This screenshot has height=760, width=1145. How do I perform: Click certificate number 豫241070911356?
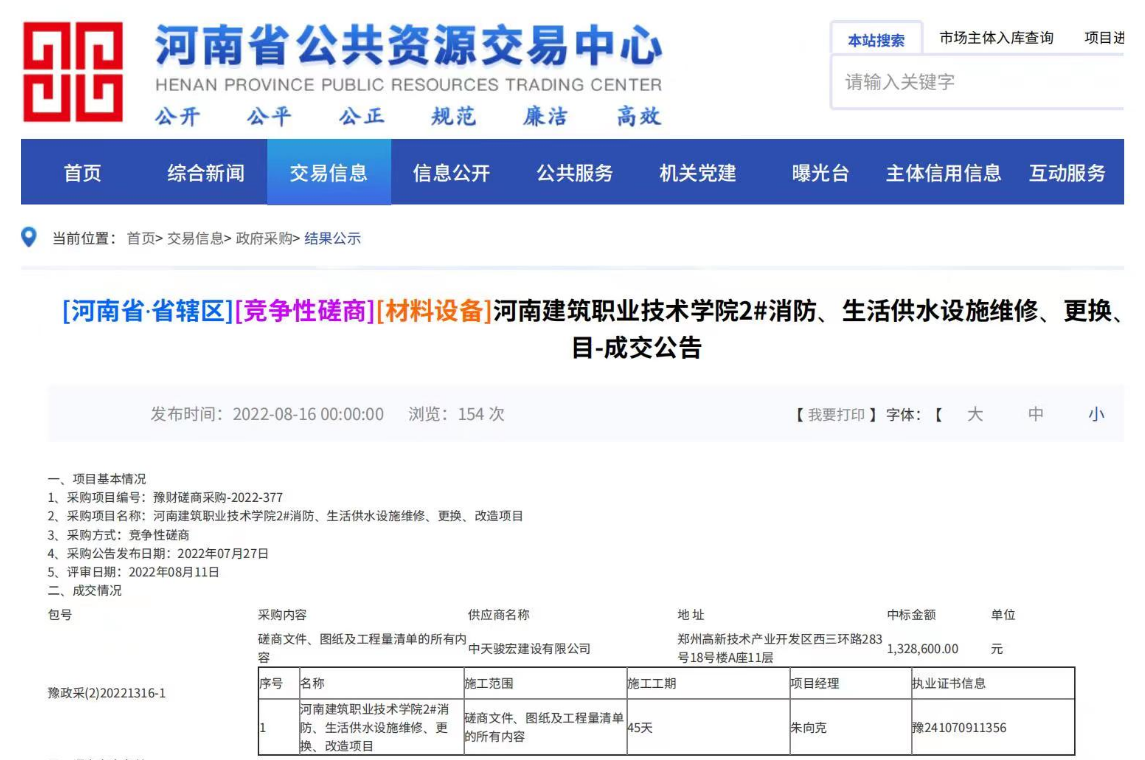click(959, 728)
